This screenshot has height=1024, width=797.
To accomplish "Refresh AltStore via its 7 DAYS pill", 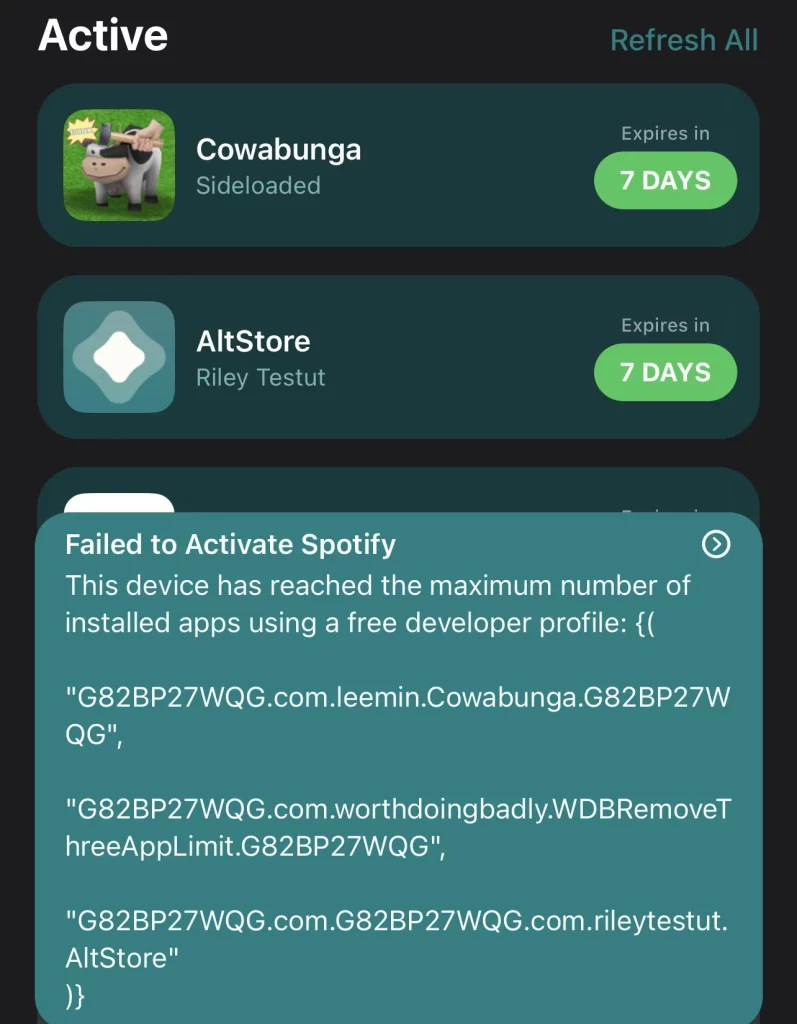I will (x=665, y=372).
